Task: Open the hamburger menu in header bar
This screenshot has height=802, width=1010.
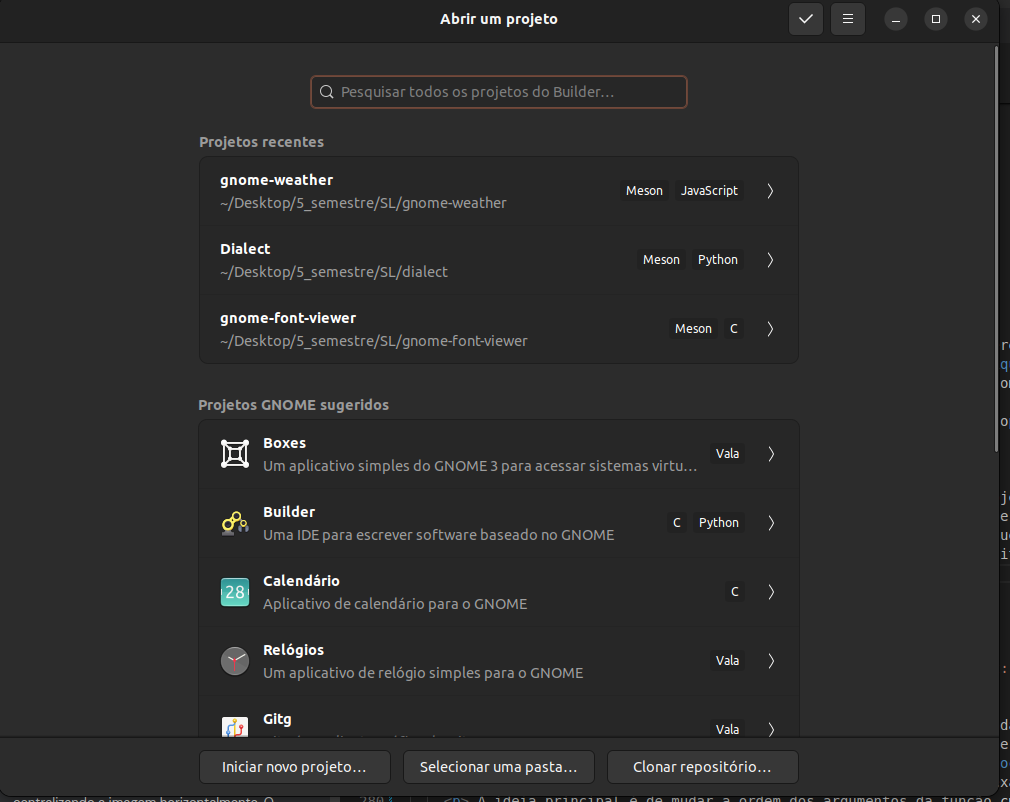Action: click(x=847, y=19)
